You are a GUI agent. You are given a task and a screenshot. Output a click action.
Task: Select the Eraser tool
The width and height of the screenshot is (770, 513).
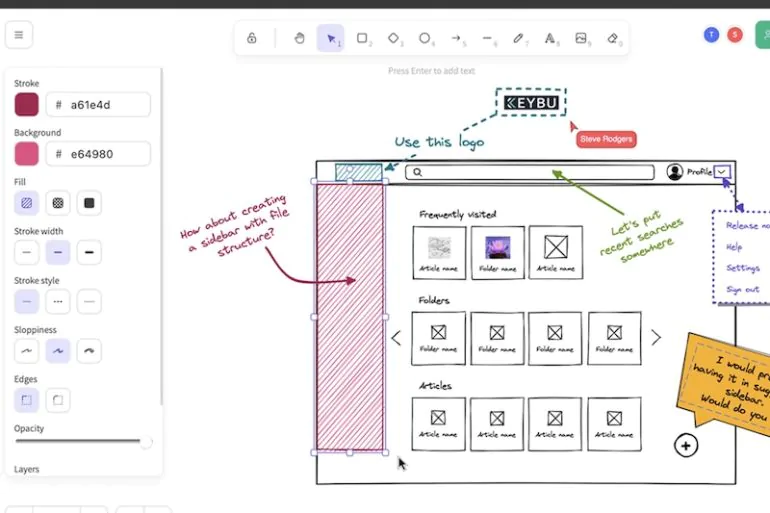point(612,38)
